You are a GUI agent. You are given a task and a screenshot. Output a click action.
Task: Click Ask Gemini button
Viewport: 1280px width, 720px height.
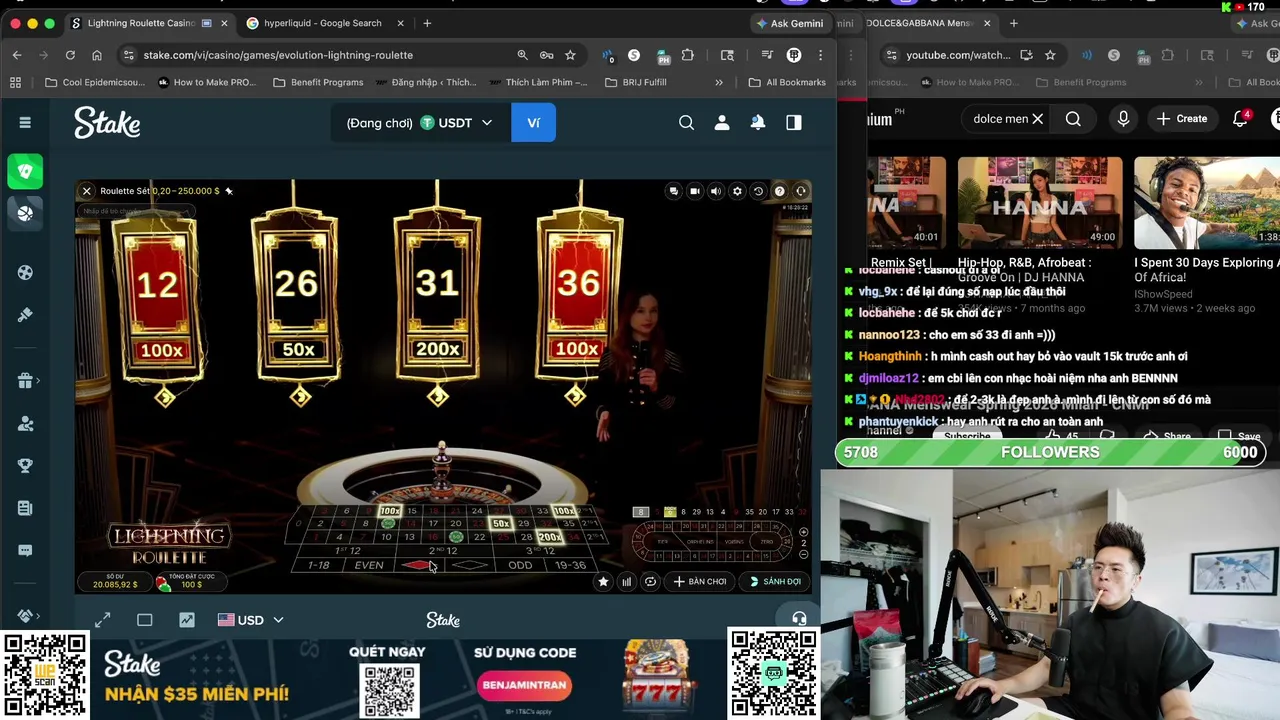tap(790, 23)
